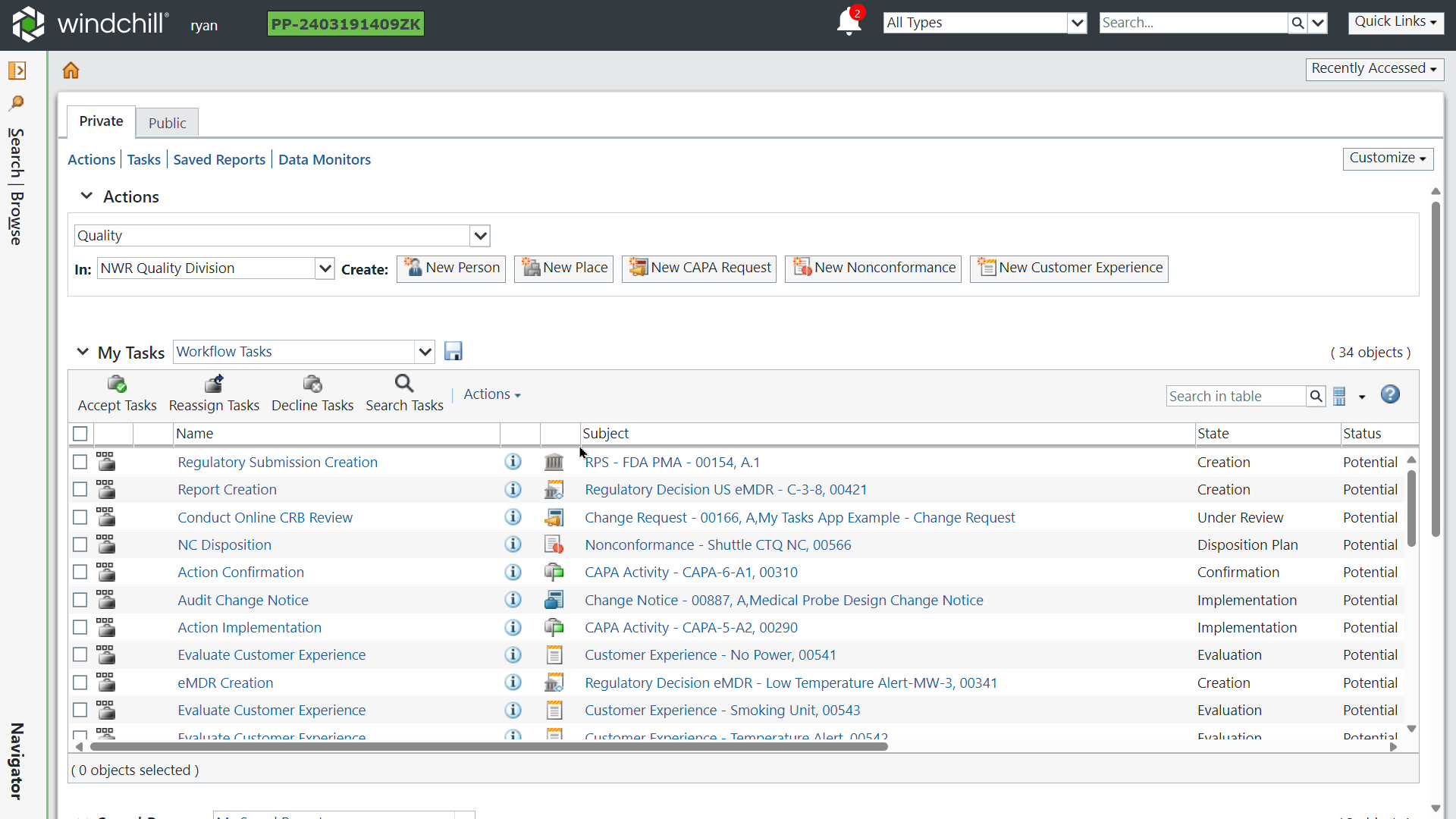Open the notifications bell
Viewport: 1456px width, 819px height.
[849, 22]
